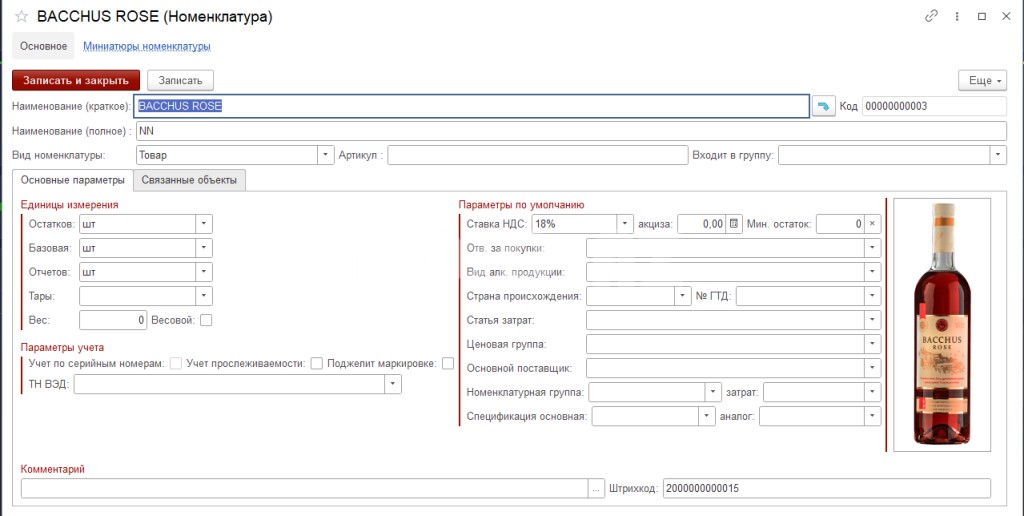Image resolution: width=1024 pixels, height=516 pixels.
Task: Click the Артикул input field
Action: pos(537,155)
